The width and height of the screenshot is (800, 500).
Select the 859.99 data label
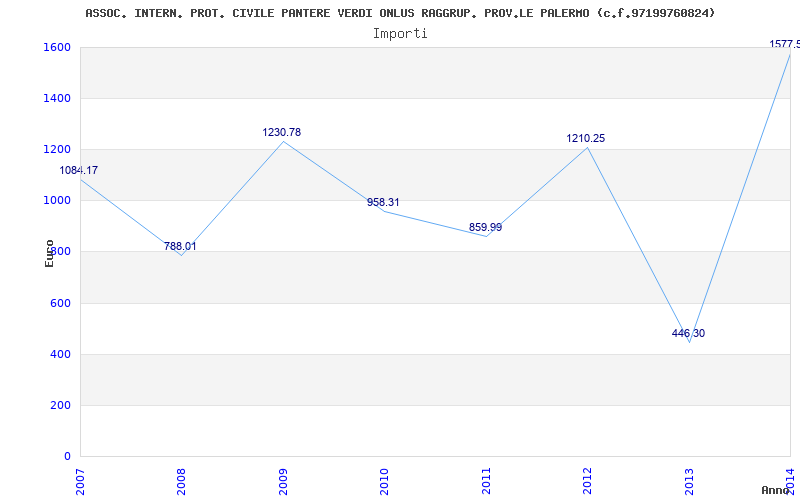(485, 227)
